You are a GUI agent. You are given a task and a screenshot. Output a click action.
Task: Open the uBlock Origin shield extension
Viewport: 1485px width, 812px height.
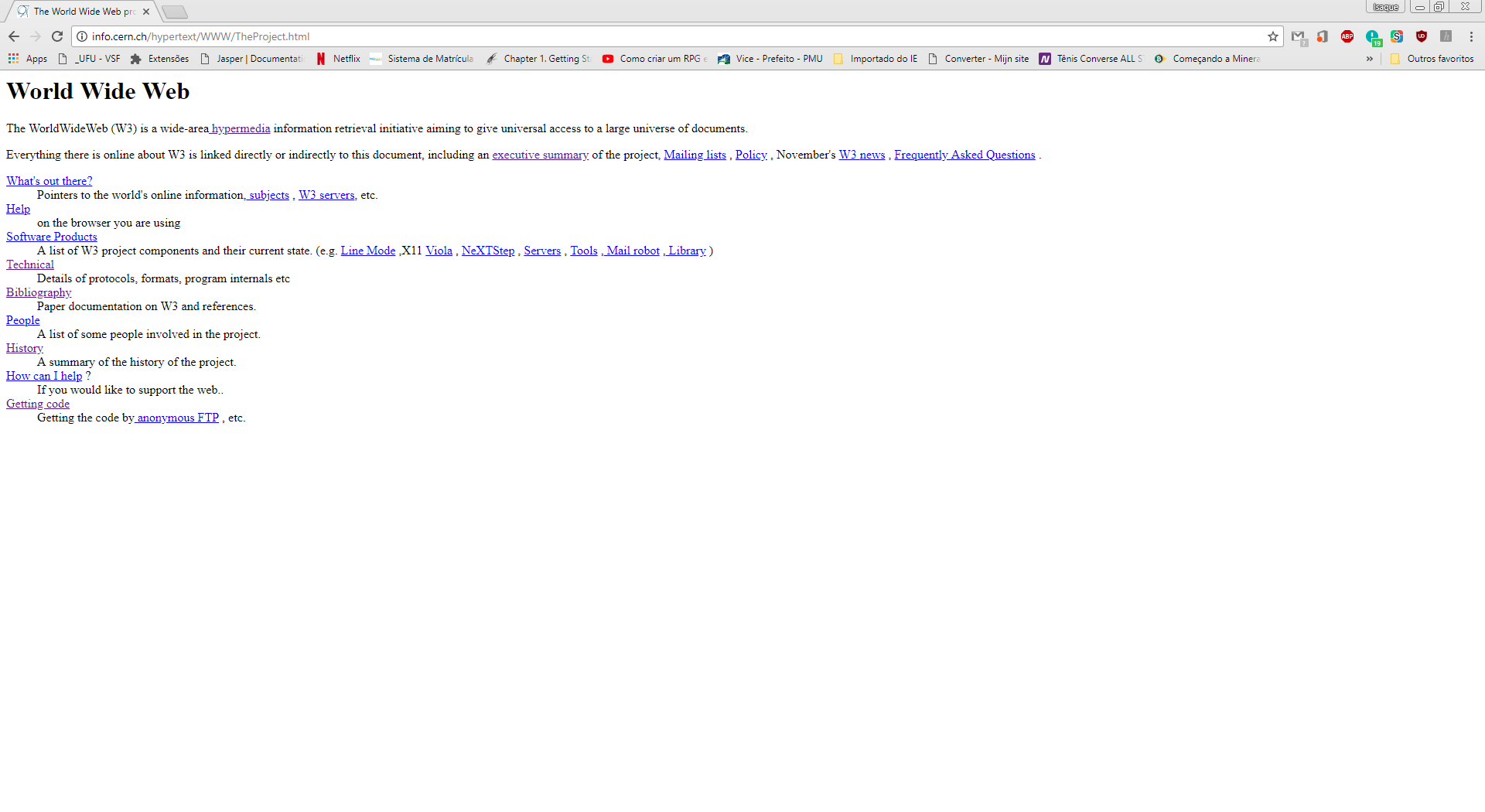pos(1421,36)
